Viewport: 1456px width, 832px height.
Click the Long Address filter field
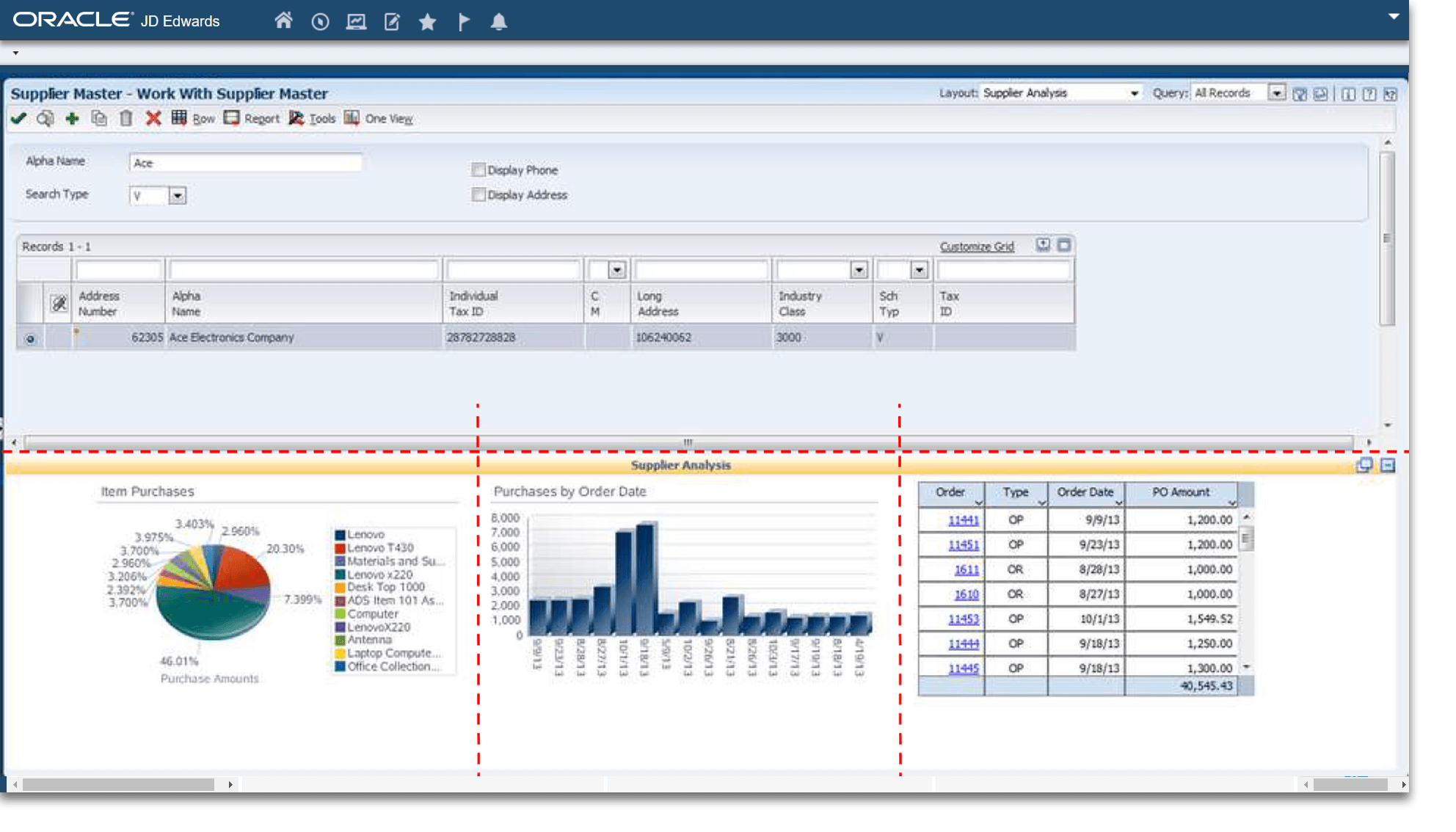click(702, 271)
